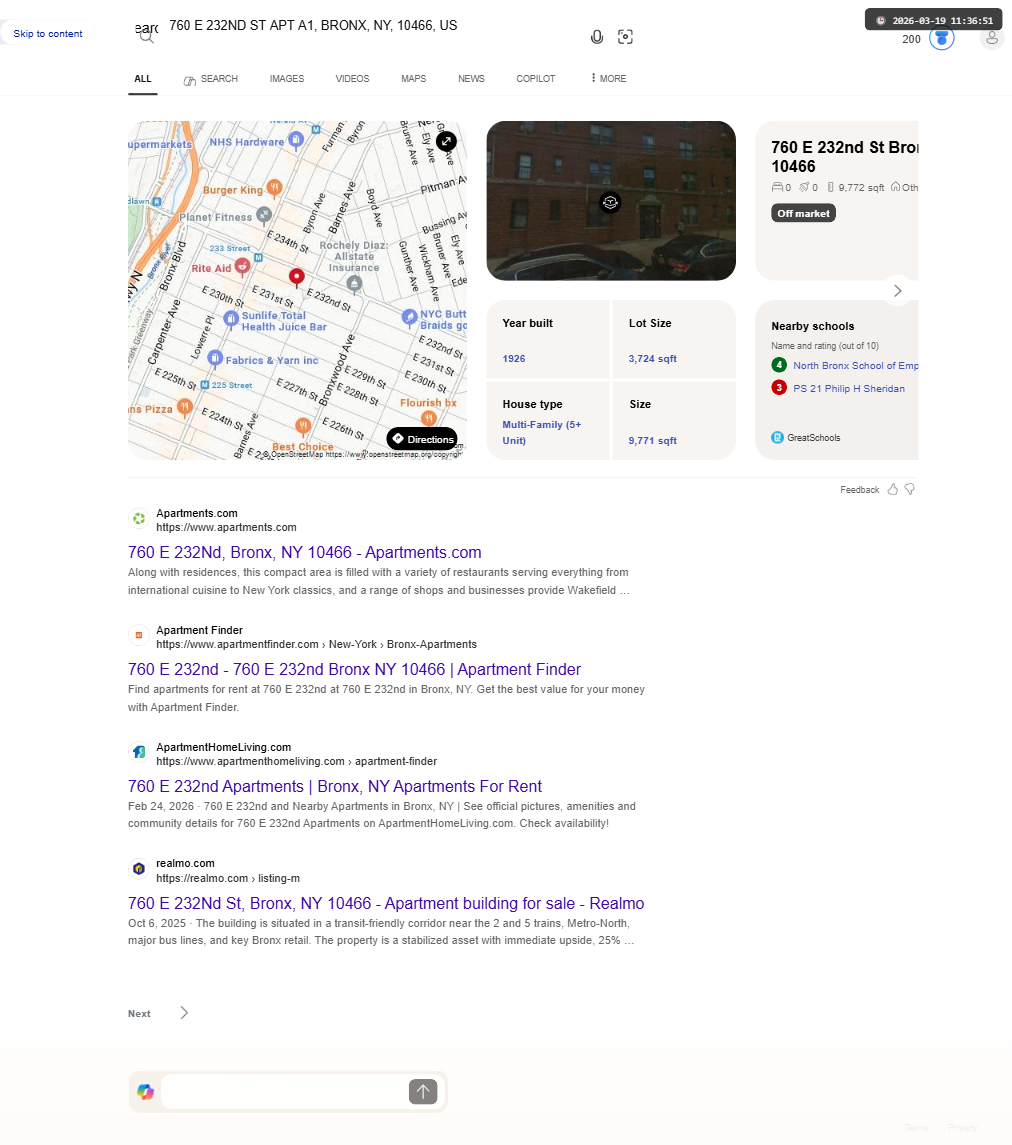Select Burger King marker on map
The image size is (1012, 1145).
274,188
